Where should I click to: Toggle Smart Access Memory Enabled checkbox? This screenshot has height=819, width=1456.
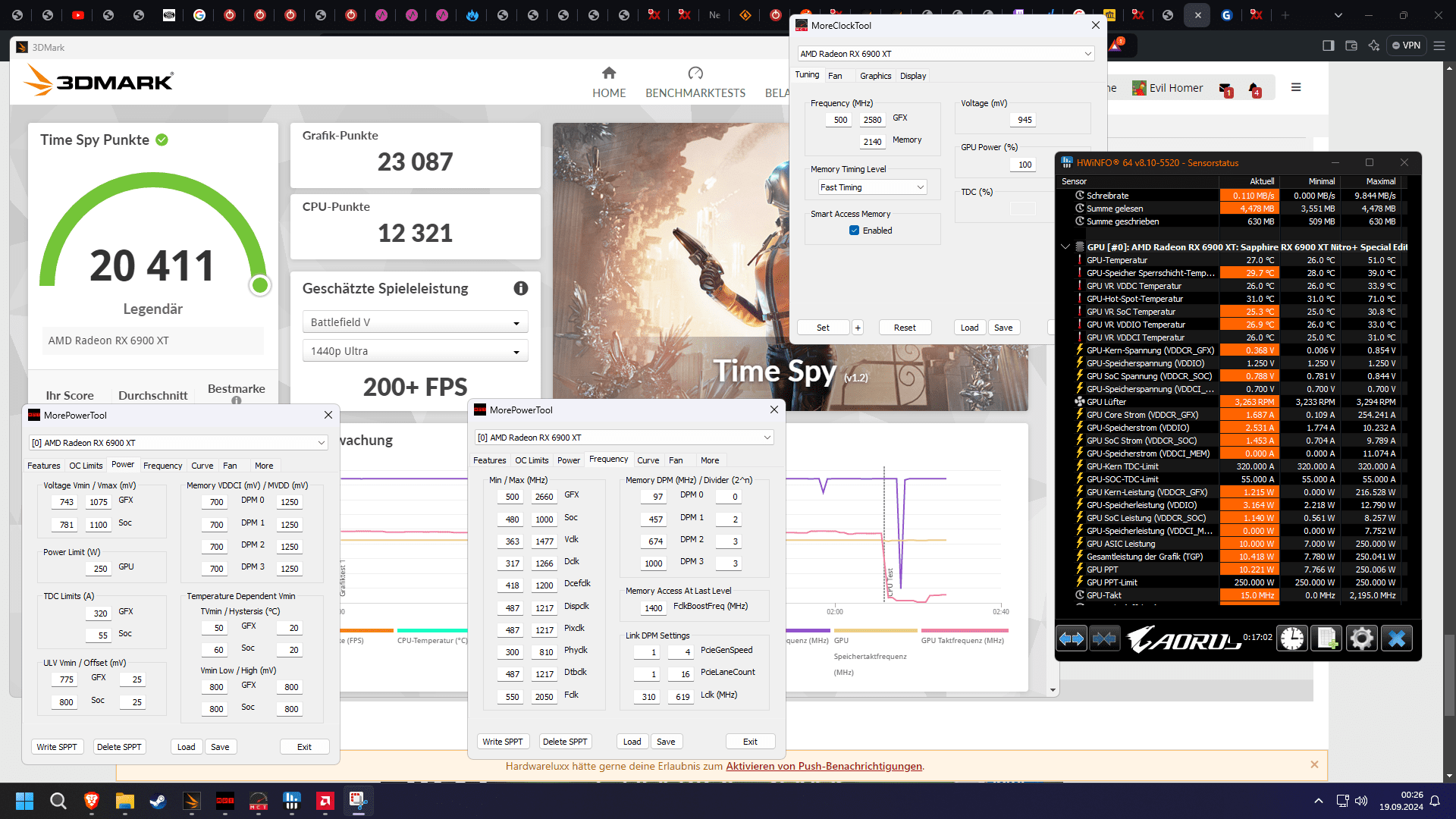[855, 231]
